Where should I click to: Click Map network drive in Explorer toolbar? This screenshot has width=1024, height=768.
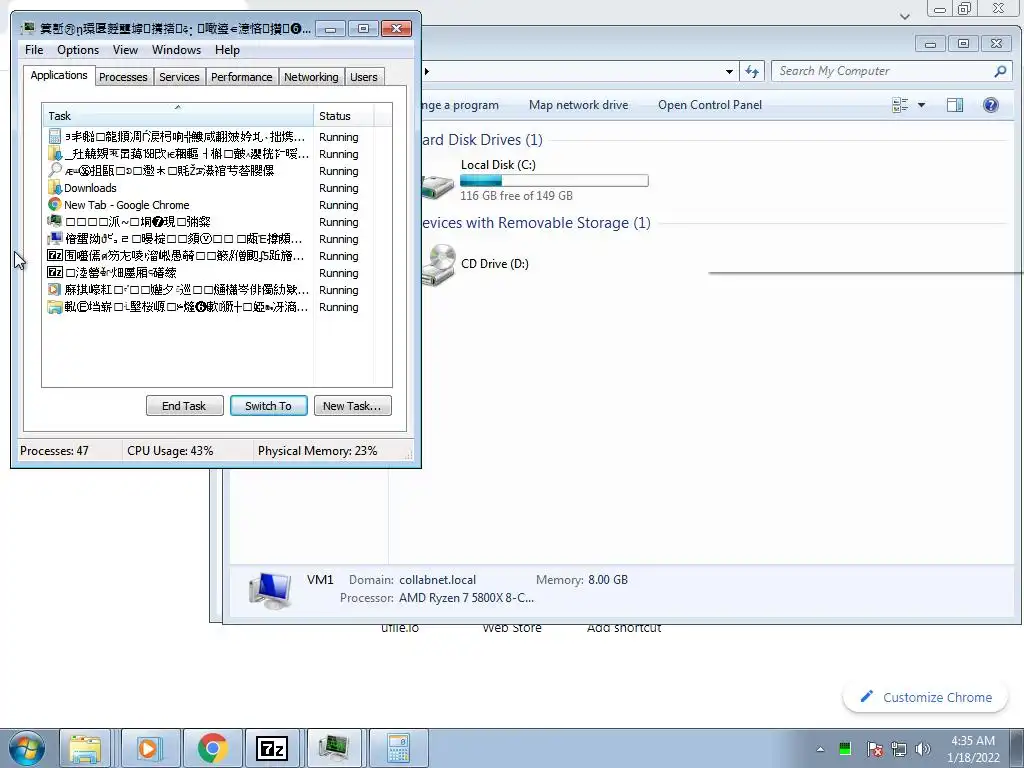tap(579, 105)
